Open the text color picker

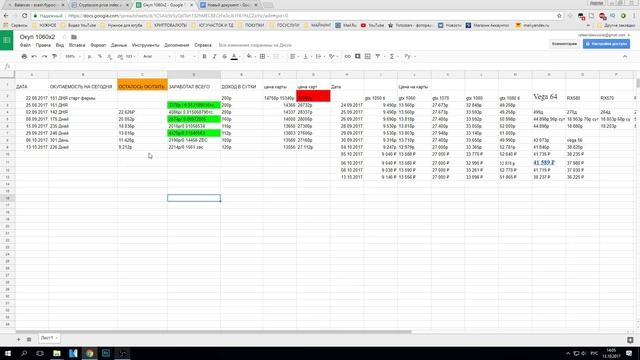pos(234,56)
